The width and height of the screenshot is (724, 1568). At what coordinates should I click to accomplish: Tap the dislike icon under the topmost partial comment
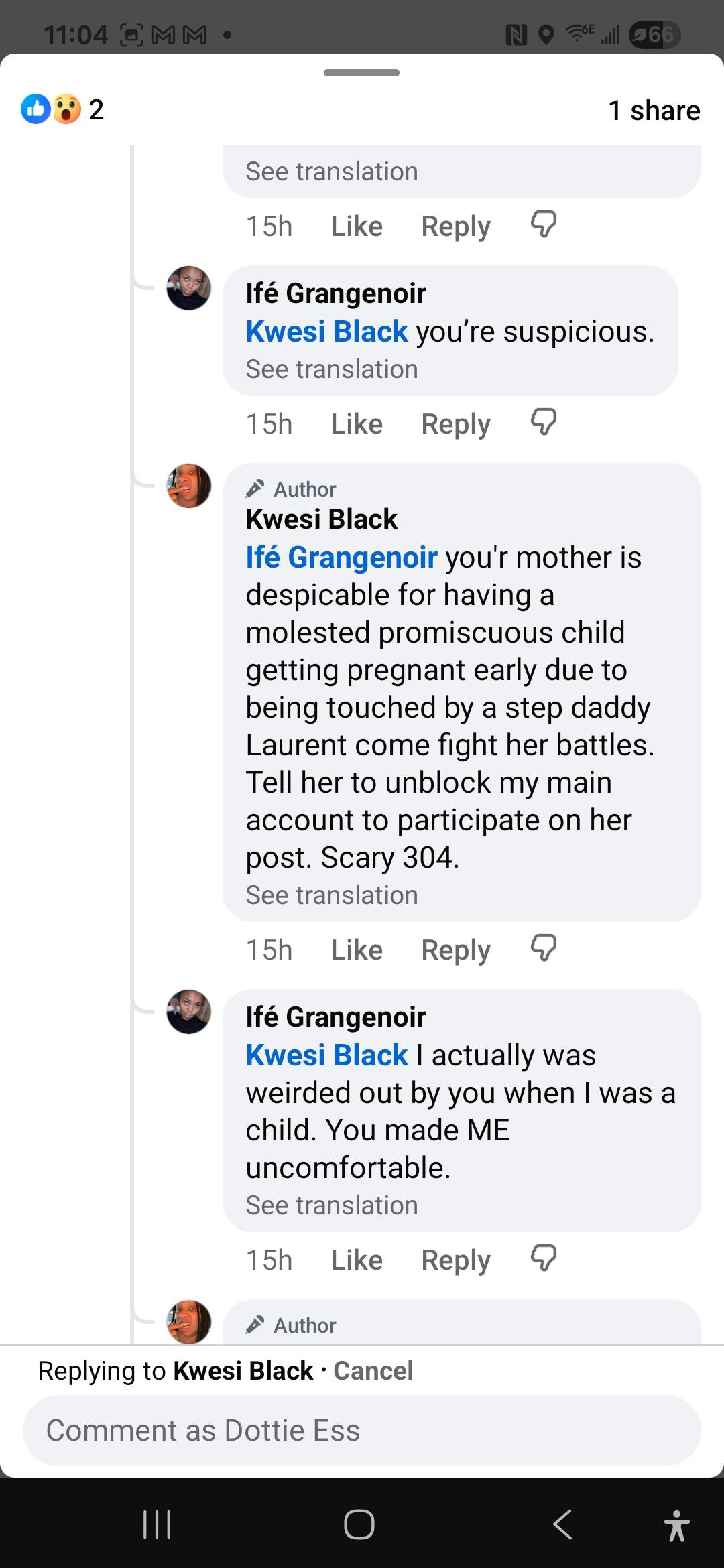pos(543,224)
